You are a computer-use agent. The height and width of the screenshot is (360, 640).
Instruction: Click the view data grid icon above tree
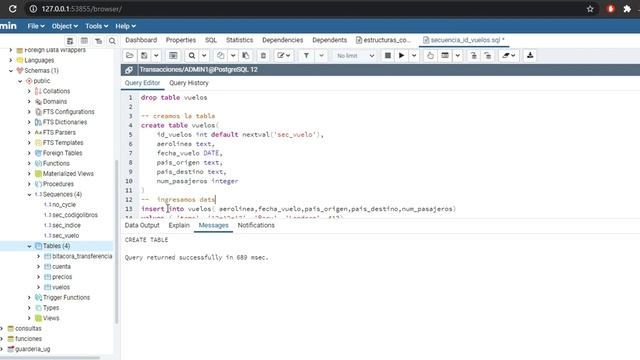click(x=84, y=41)
